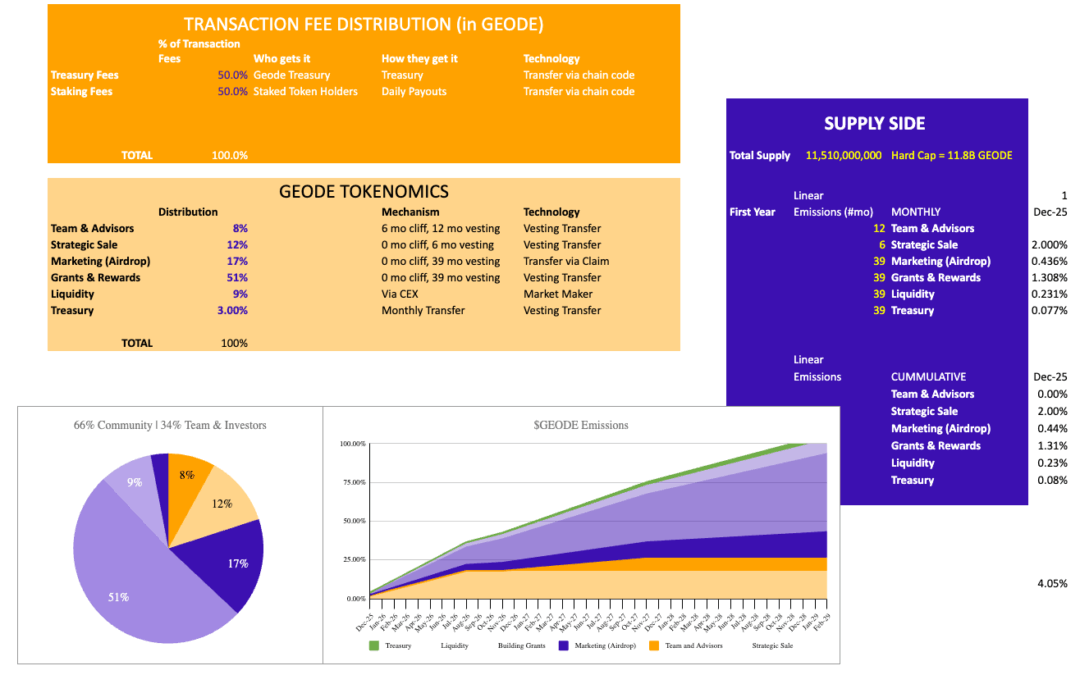Select the Hard Cap = 11.8B GEODE cell

pyautogui.click(x=951, y=155)
